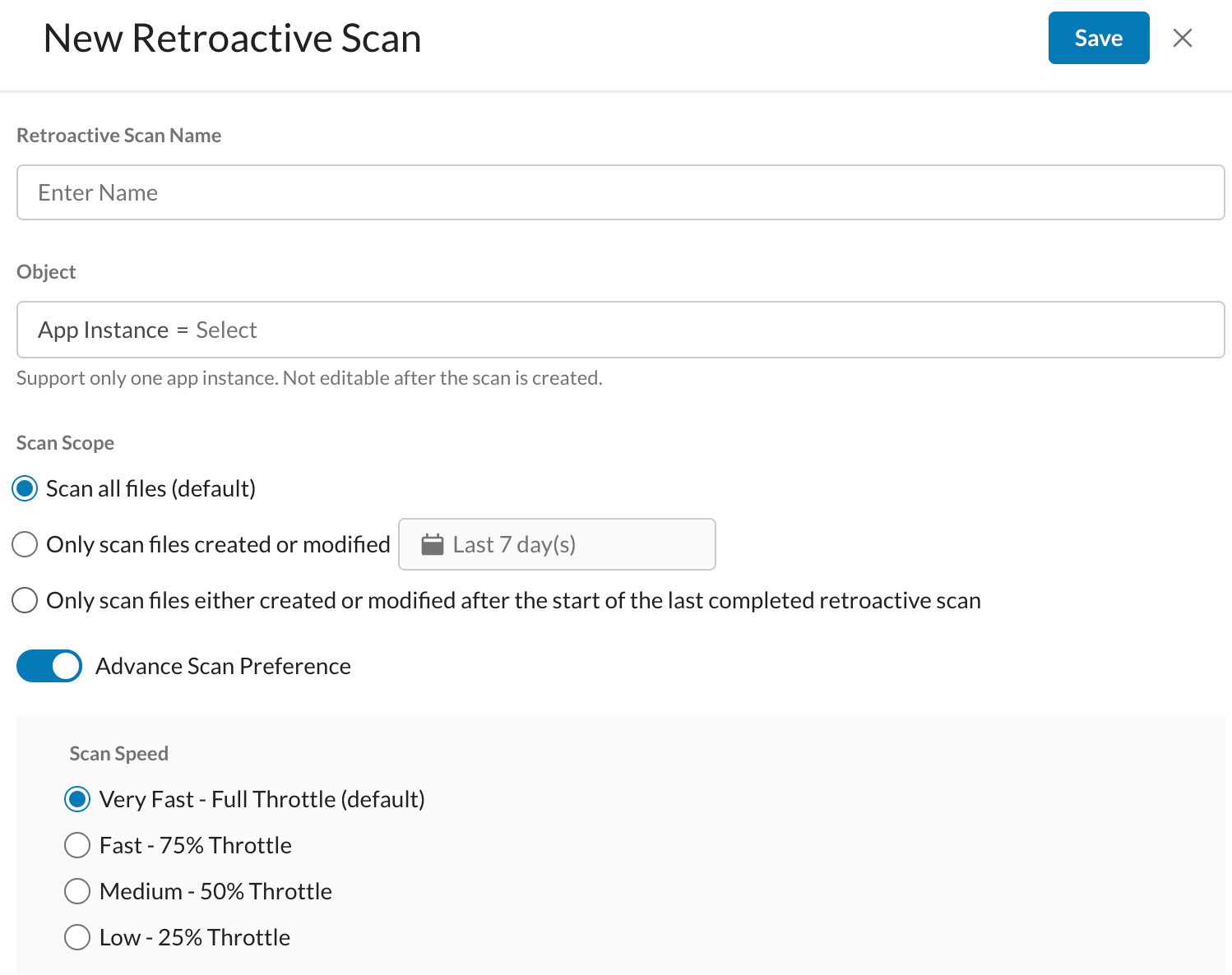This screenshot has height=975, width=1232.
Task: Open the Last 7 day(s) date picker
Action: pyautogui.click(x=556, y=544)
